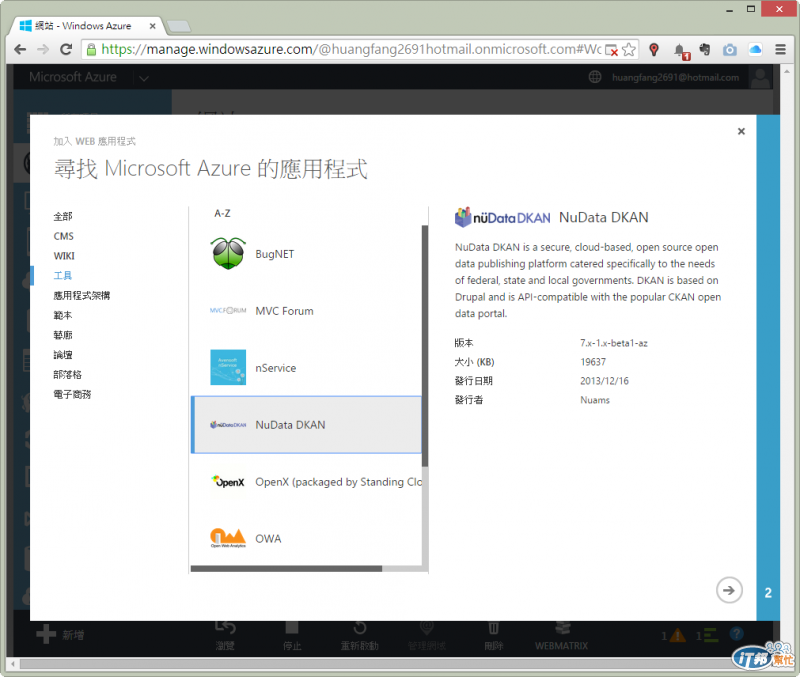Reload the page in Chrome
The width and height of the screenshot is (800, 677).
point(66,49)
